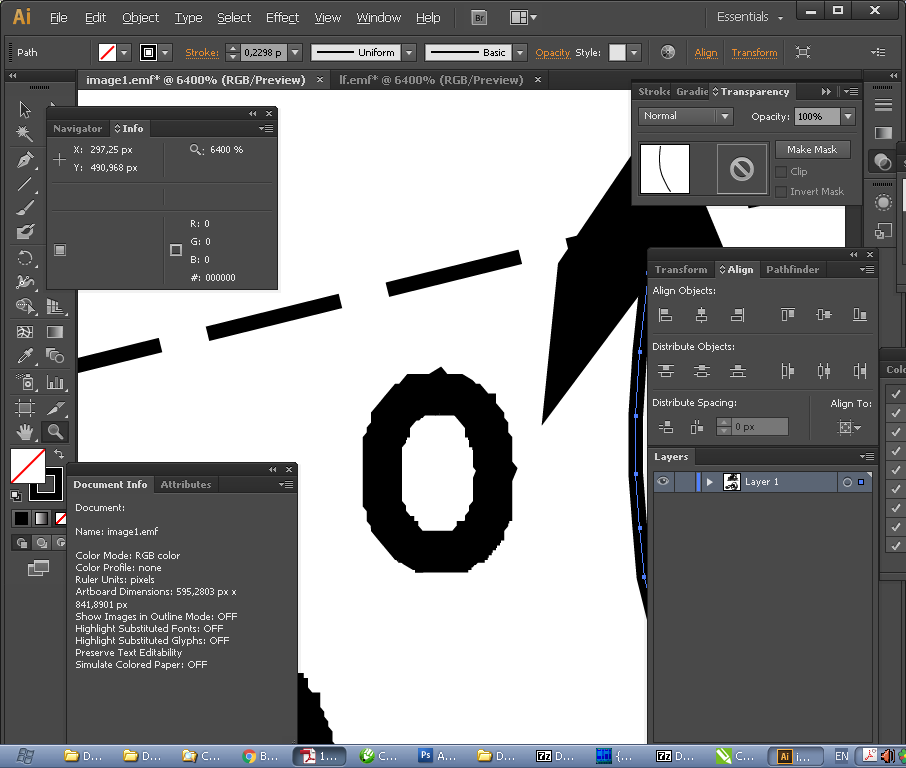The image size is (906, 768).
Task: Click the black Color mode swatch
Action: coord(21,518)
